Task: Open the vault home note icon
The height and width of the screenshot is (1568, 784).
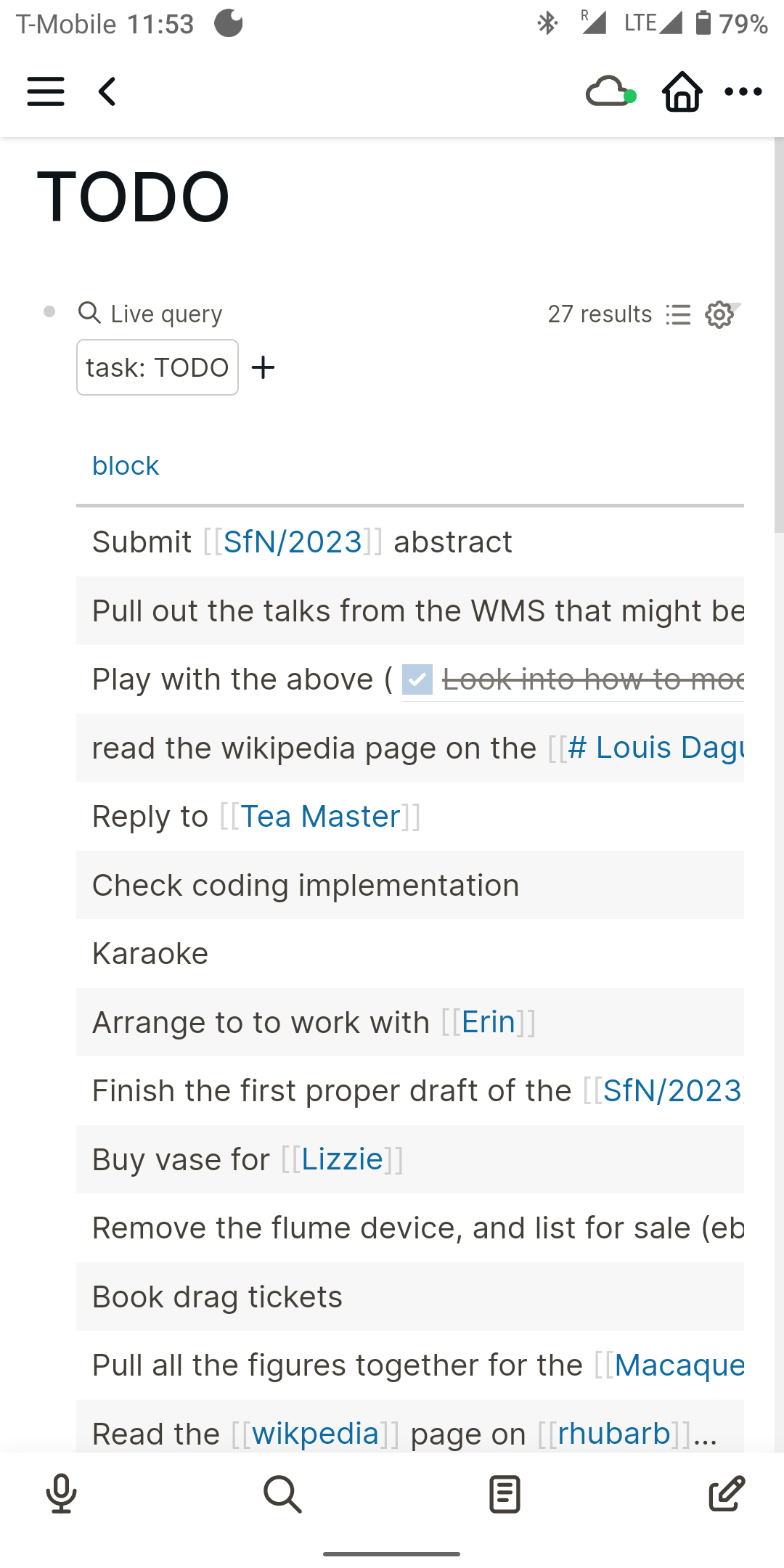Action: (x=681, y=91)
